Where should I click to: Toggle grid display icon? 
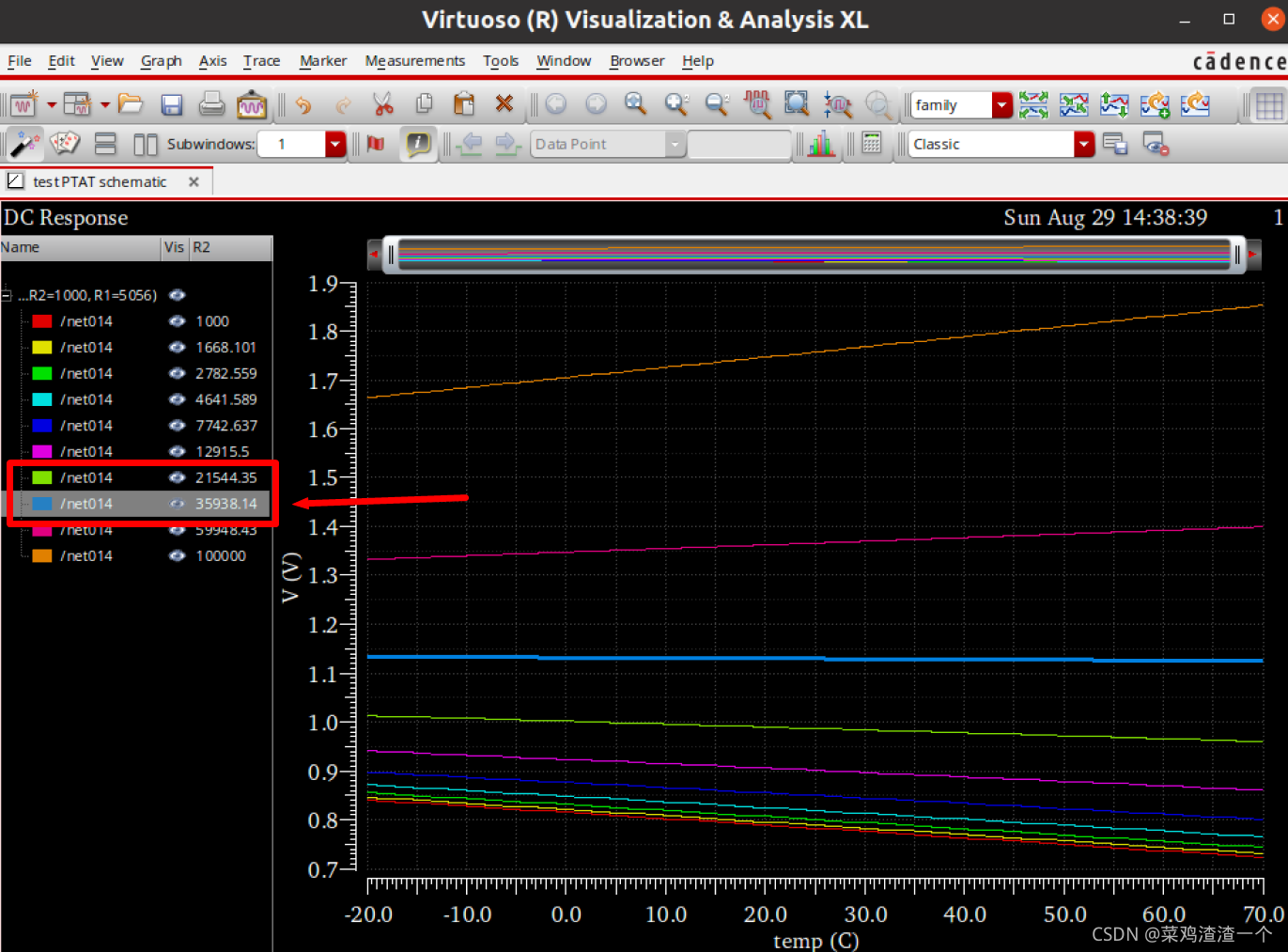1269,105
